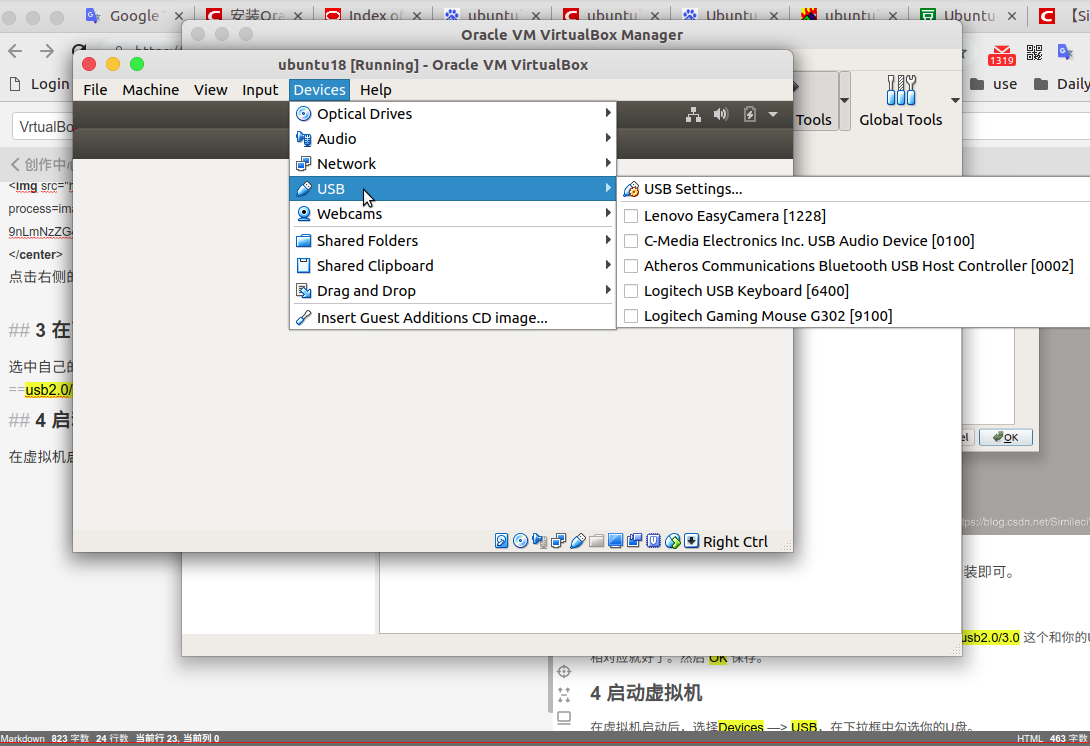Click the Global Tools screwdriver-wrench icon

point(901,90)
